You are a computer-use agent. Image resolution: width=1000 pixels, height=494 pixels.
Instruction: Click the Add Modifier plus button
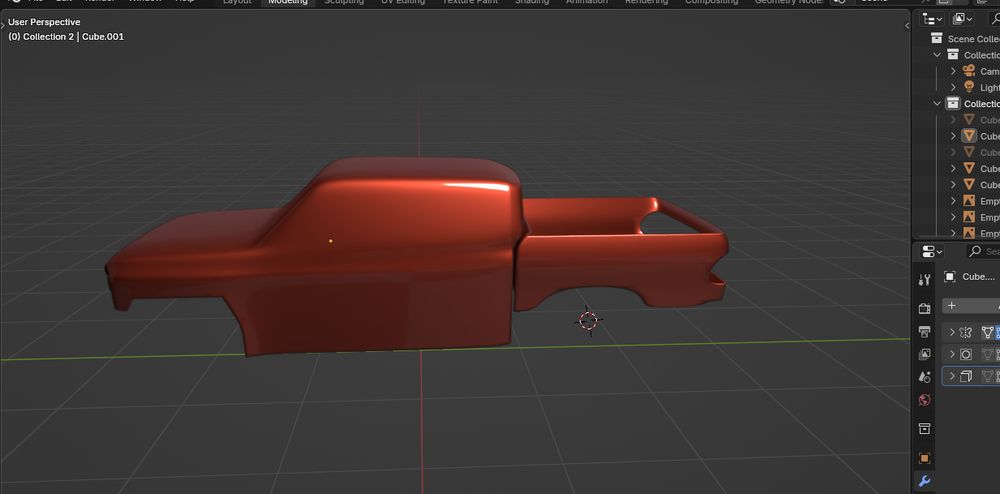pyautogui.click(x=952, y=305)
